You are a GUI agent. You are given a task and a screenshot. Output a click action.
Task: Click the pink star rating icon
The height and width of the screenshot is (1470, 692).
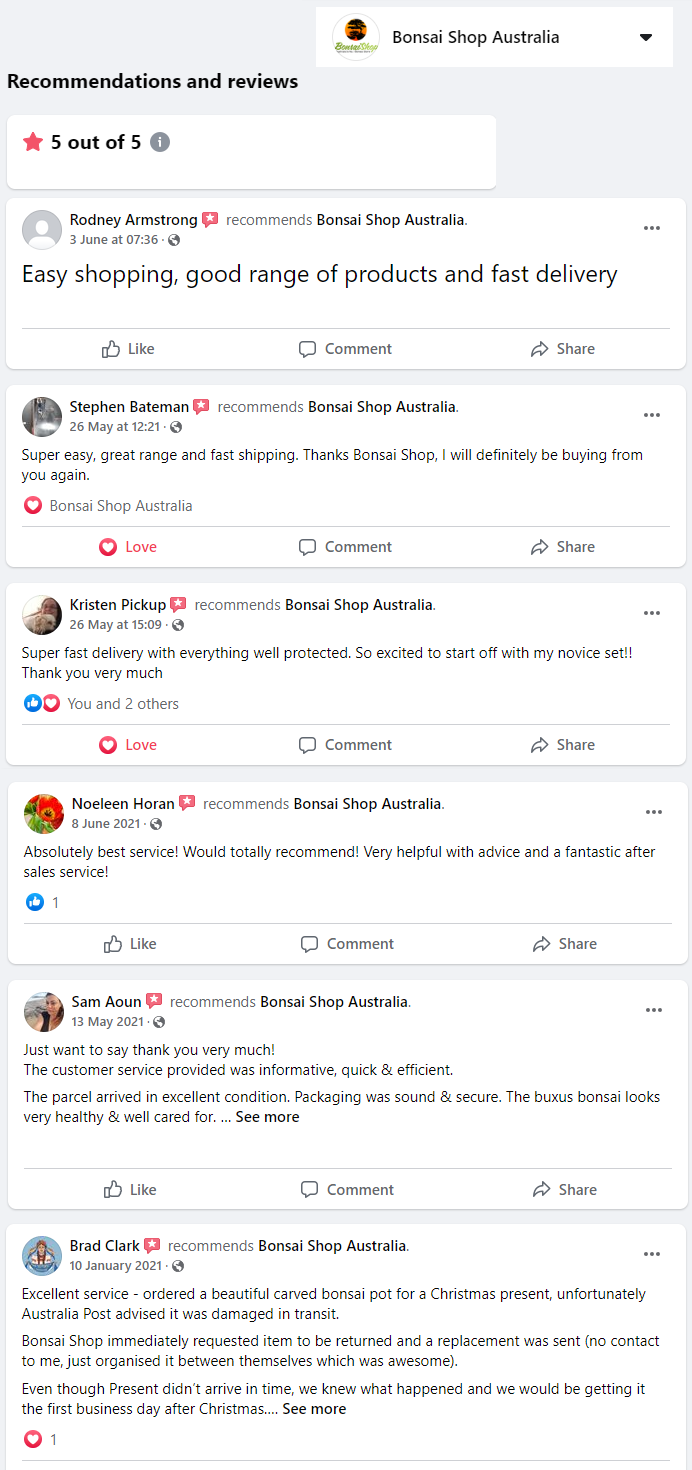coord(32,143)
